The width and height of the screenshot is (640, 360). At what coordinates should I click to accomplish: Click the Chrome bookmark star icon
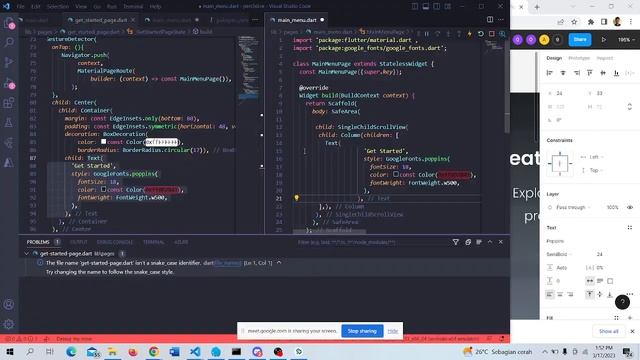coord(574,22)
